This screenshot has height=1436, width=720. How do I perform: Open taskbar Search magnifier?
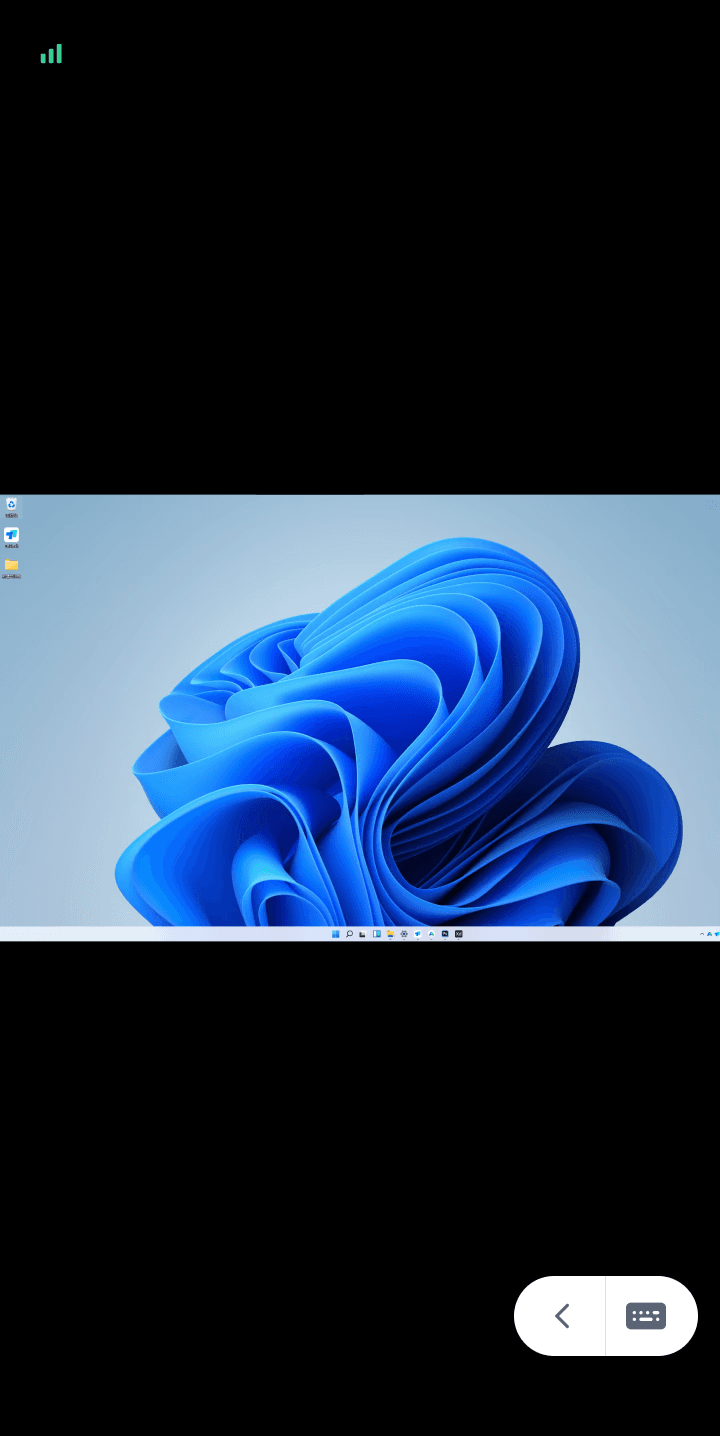(x=349, y=934)
